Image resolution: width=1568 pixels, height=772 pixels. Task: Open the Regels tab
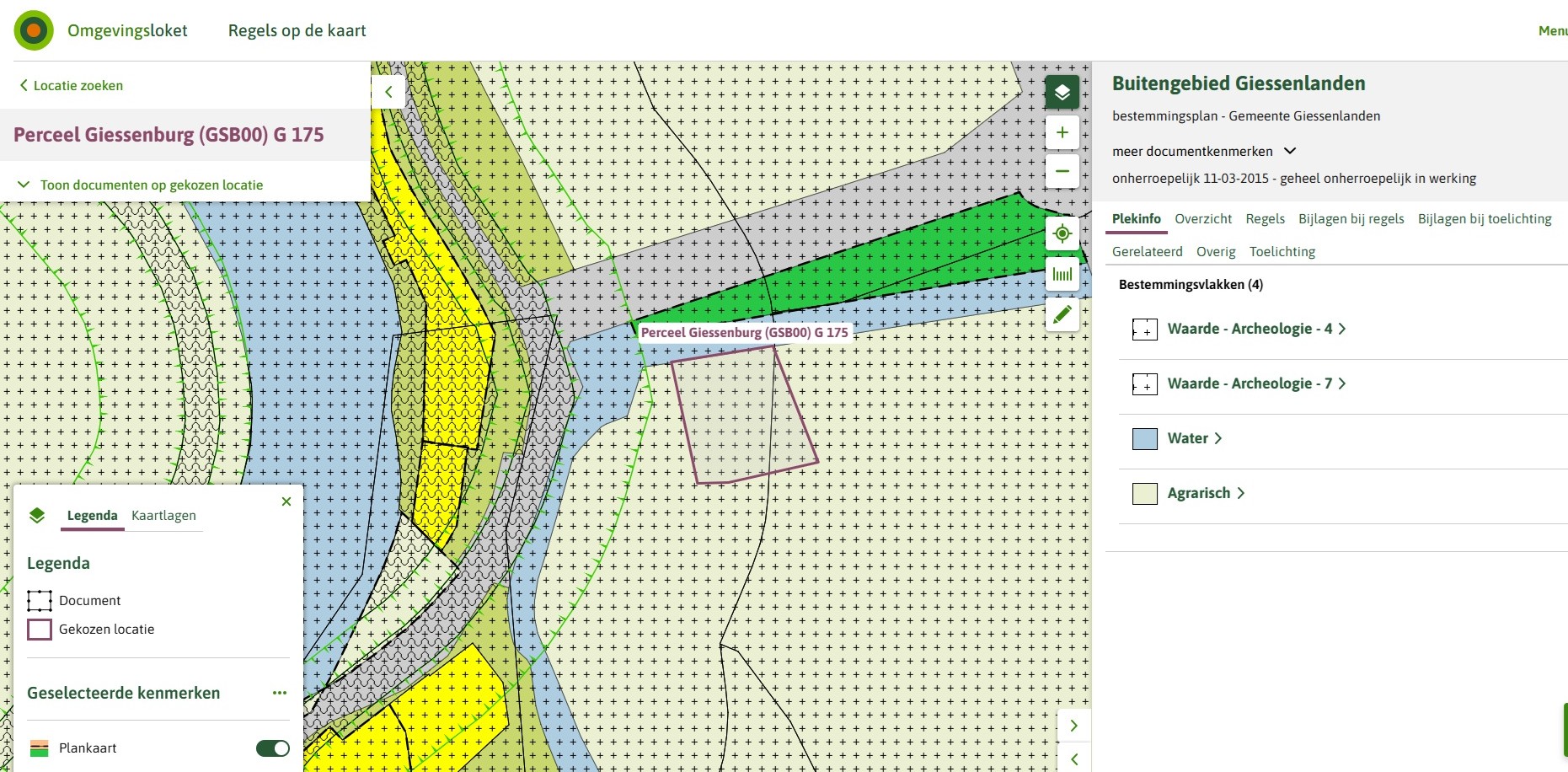[x=1265, y=219]
